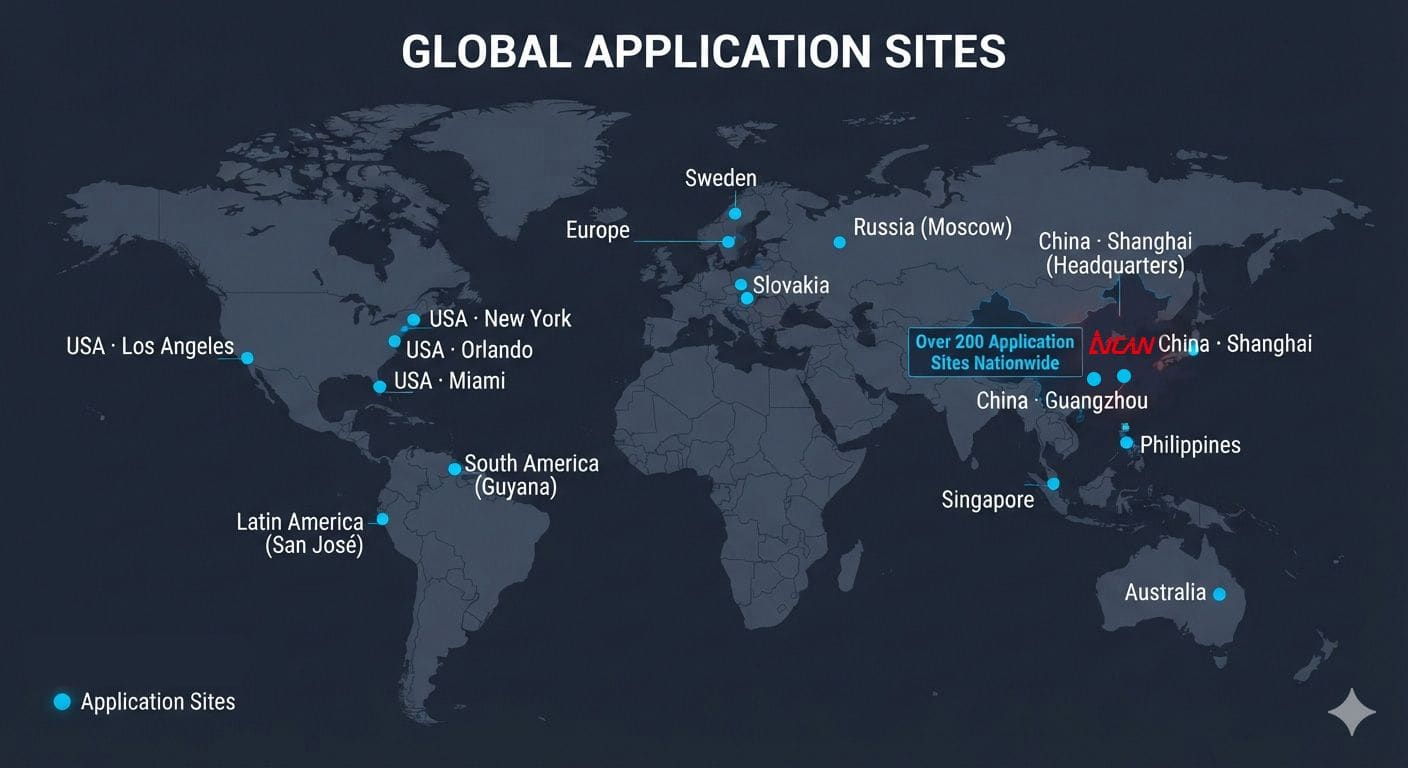Select the "Russia (Moscow)" label
The image size is (1408, 768).
933,227
